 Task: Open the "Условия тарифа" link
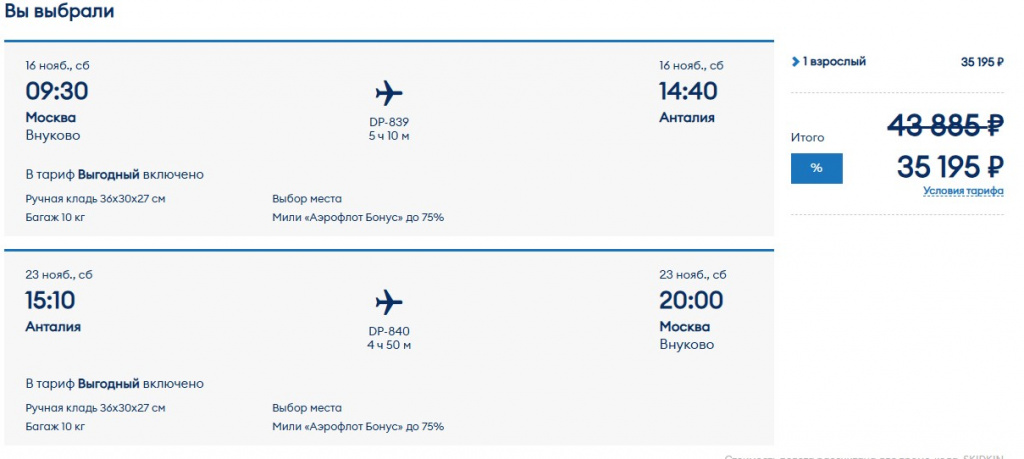pyautogui.click(x=963, y=191)
